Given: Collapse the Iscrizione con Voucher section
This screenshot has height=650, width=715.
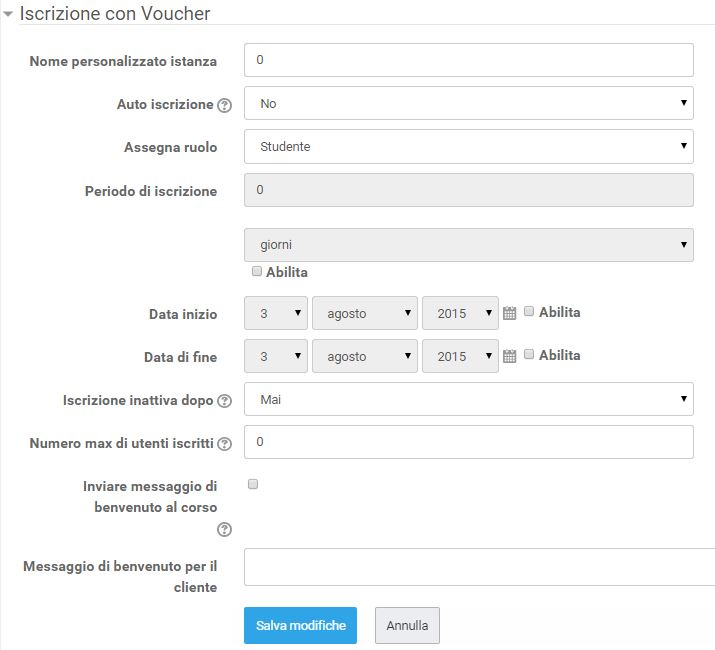Looking at the screenshot, I should pos(8,14).
